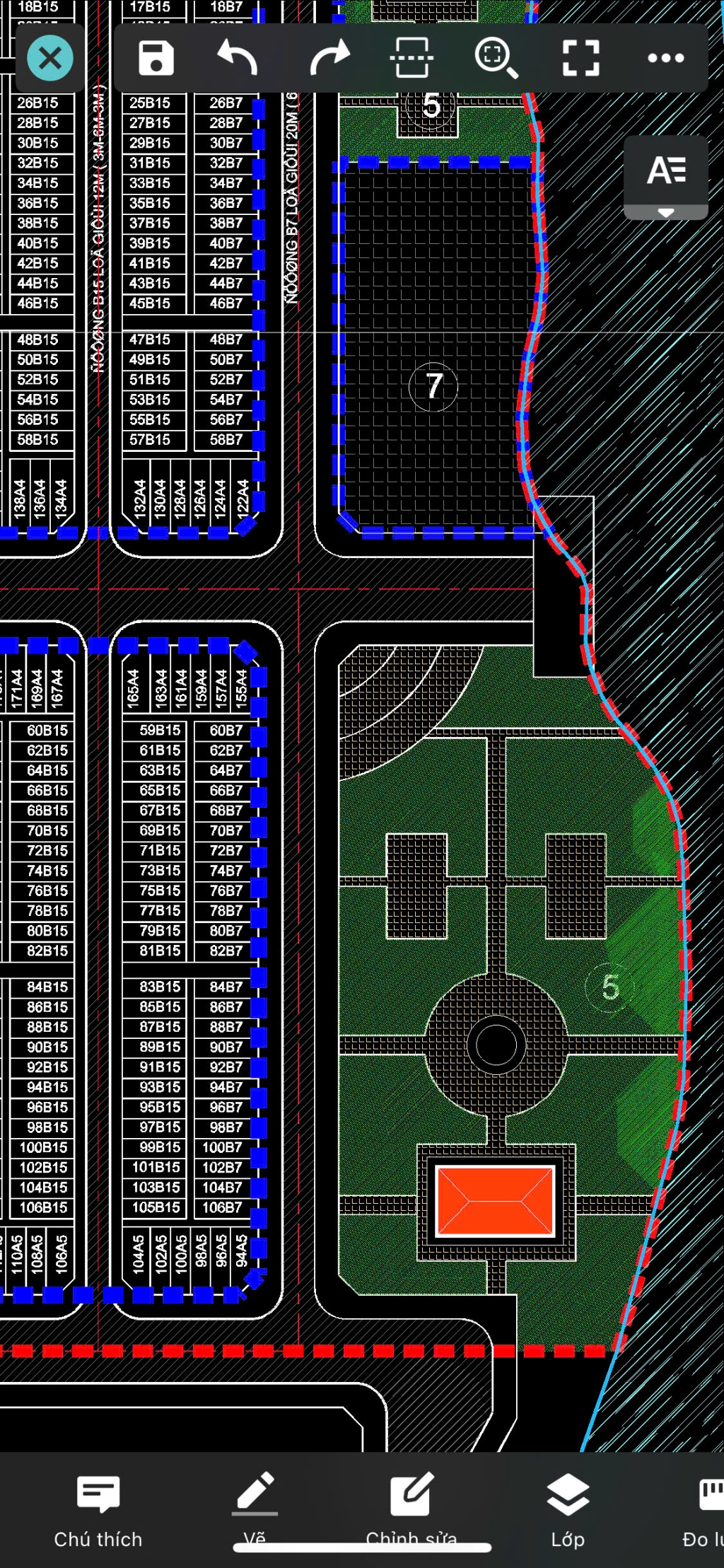Switch to the Chỉnh sửa edit tab
The image size is (724, 1568).
[411, 1511]
